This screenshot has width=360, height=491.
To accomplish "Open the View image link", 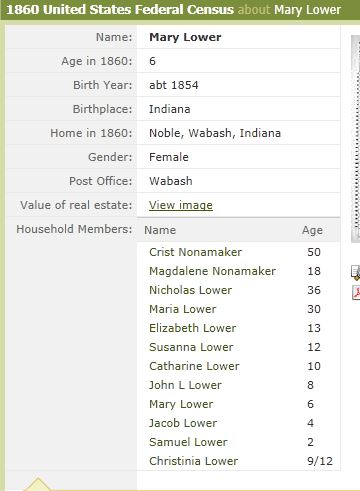I will click(x=181, y=205).
